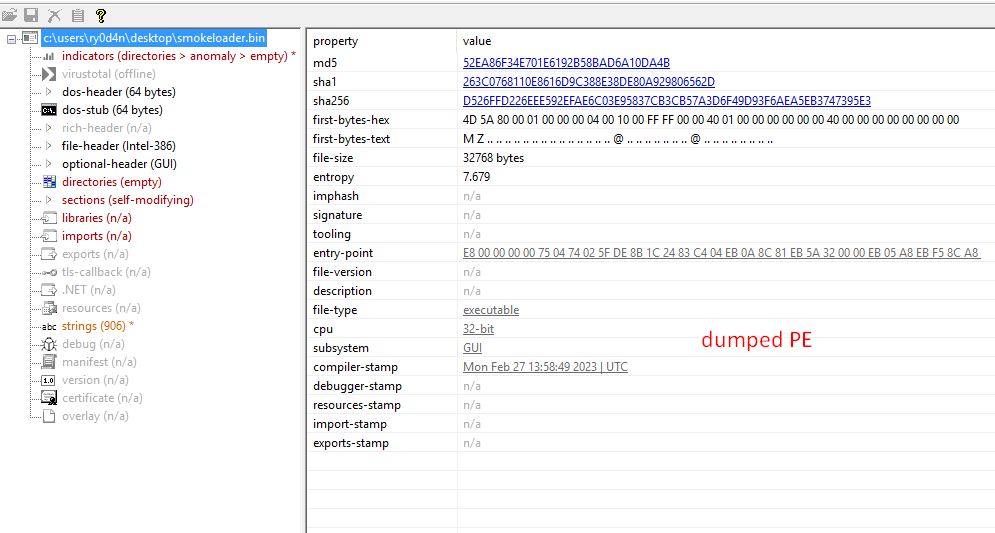This screenshot has width=995, height=533.
Task: Click the clipboard report toolbar icon
Action: point(77,15)
